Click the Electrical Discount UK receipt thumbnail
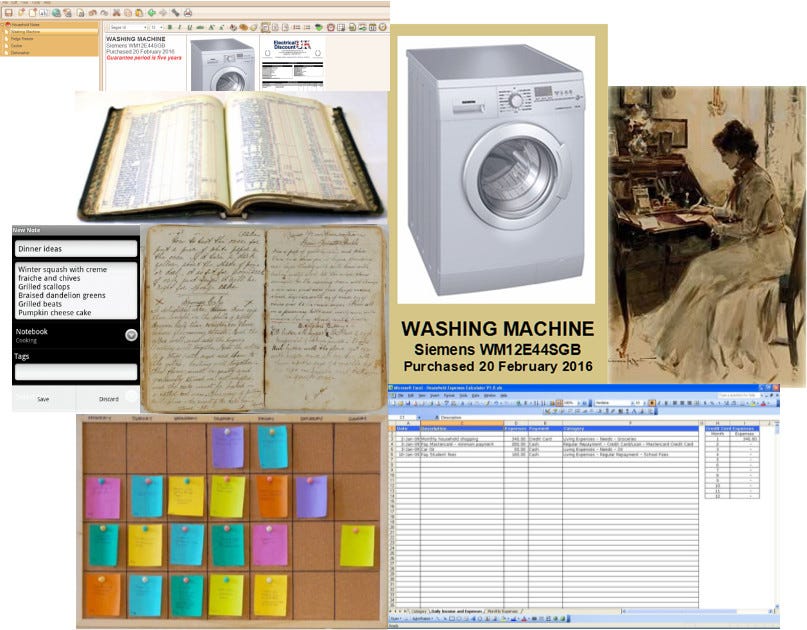This screenshot has width=807, height=630. pos(292,63)
